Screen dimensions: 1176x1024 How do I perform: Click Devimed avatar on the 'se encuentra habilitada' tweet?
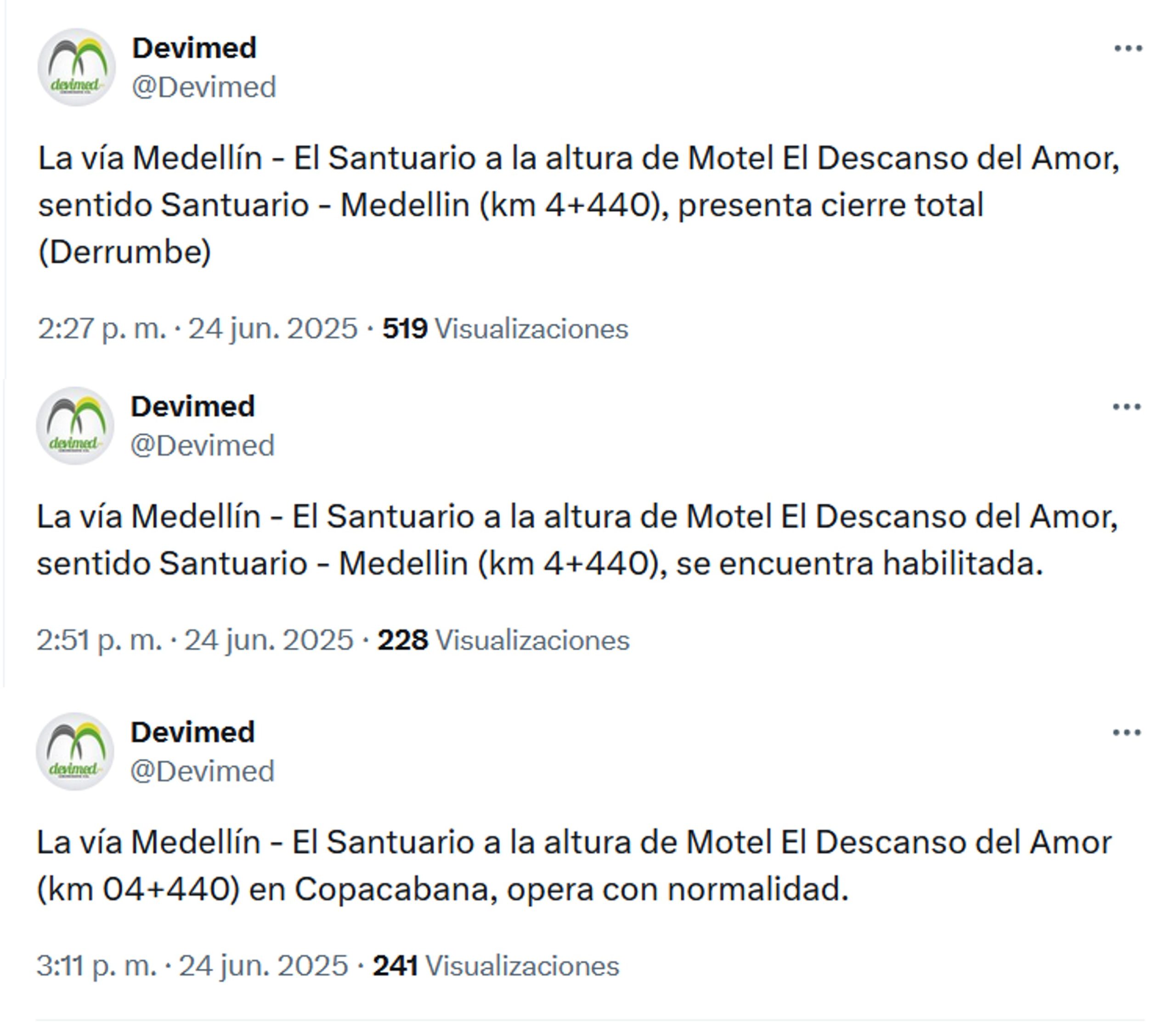(x=75, y=426)
